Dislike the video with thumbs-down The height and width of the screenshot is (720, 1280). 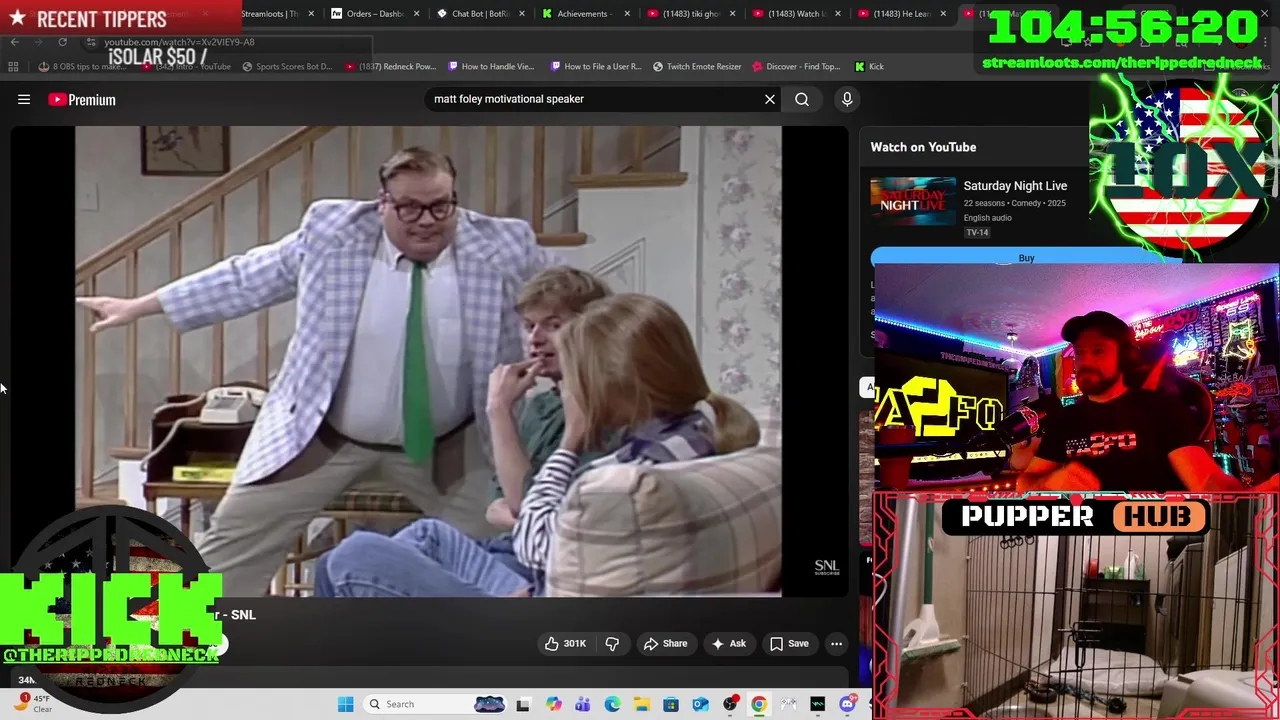pyautogui.click(x=612, y=643)
